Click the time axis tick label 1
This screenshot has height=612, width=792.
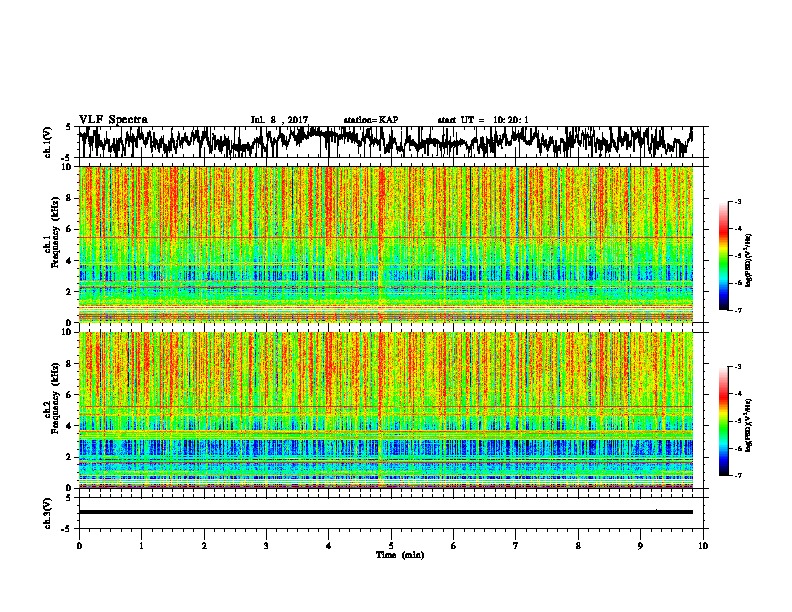(141, 546)
